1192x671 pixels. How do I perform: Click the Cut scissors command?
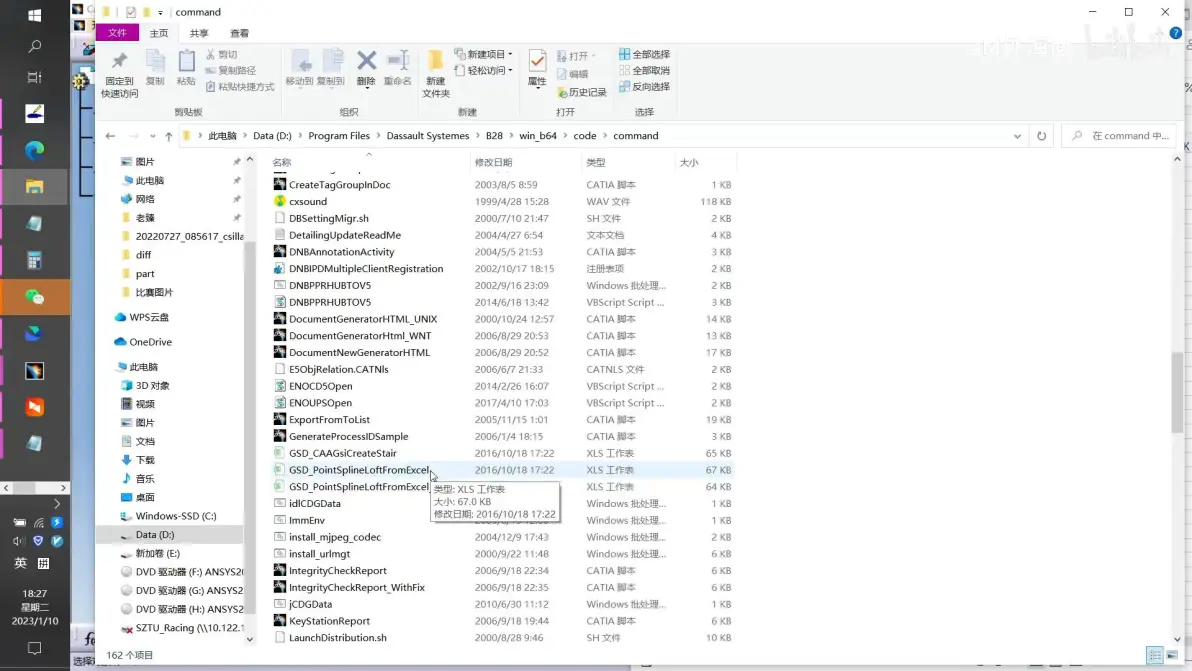click(221, 55)
